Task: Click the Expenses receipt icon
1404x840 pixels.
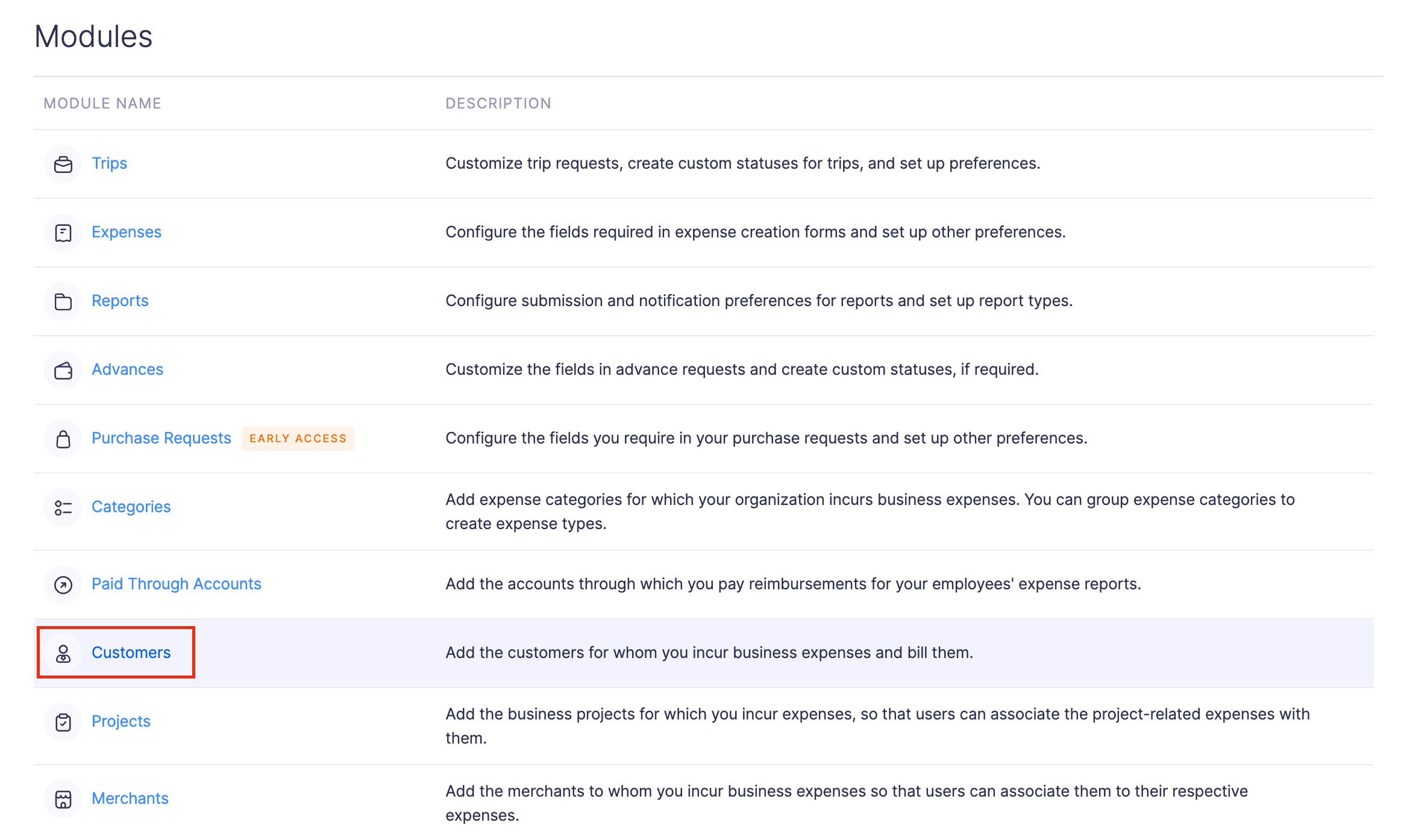Action: tap(63, 233)
